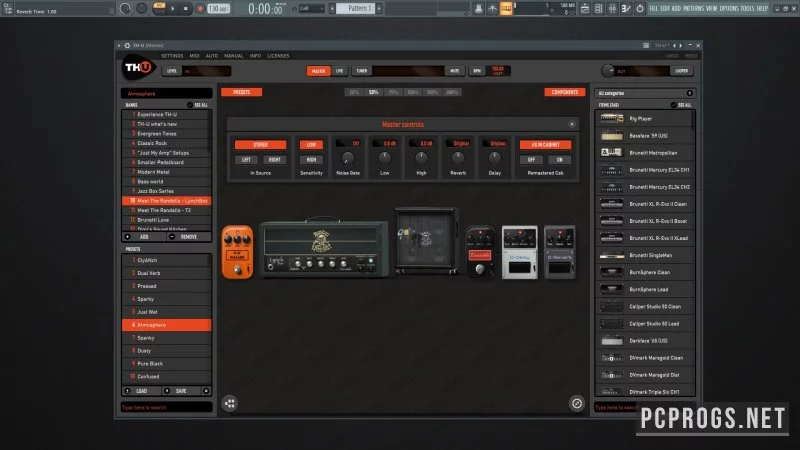Click the Reverb knob in Master controls

click(x=458, y=159)
